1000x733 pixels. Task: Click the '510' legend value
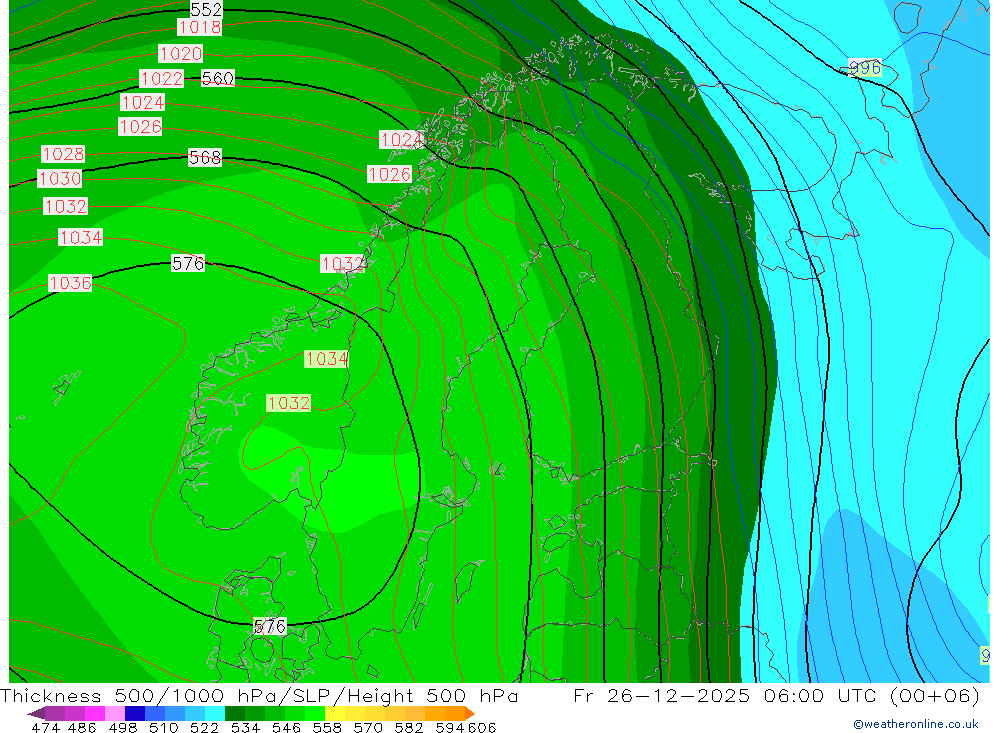[164, 728]
